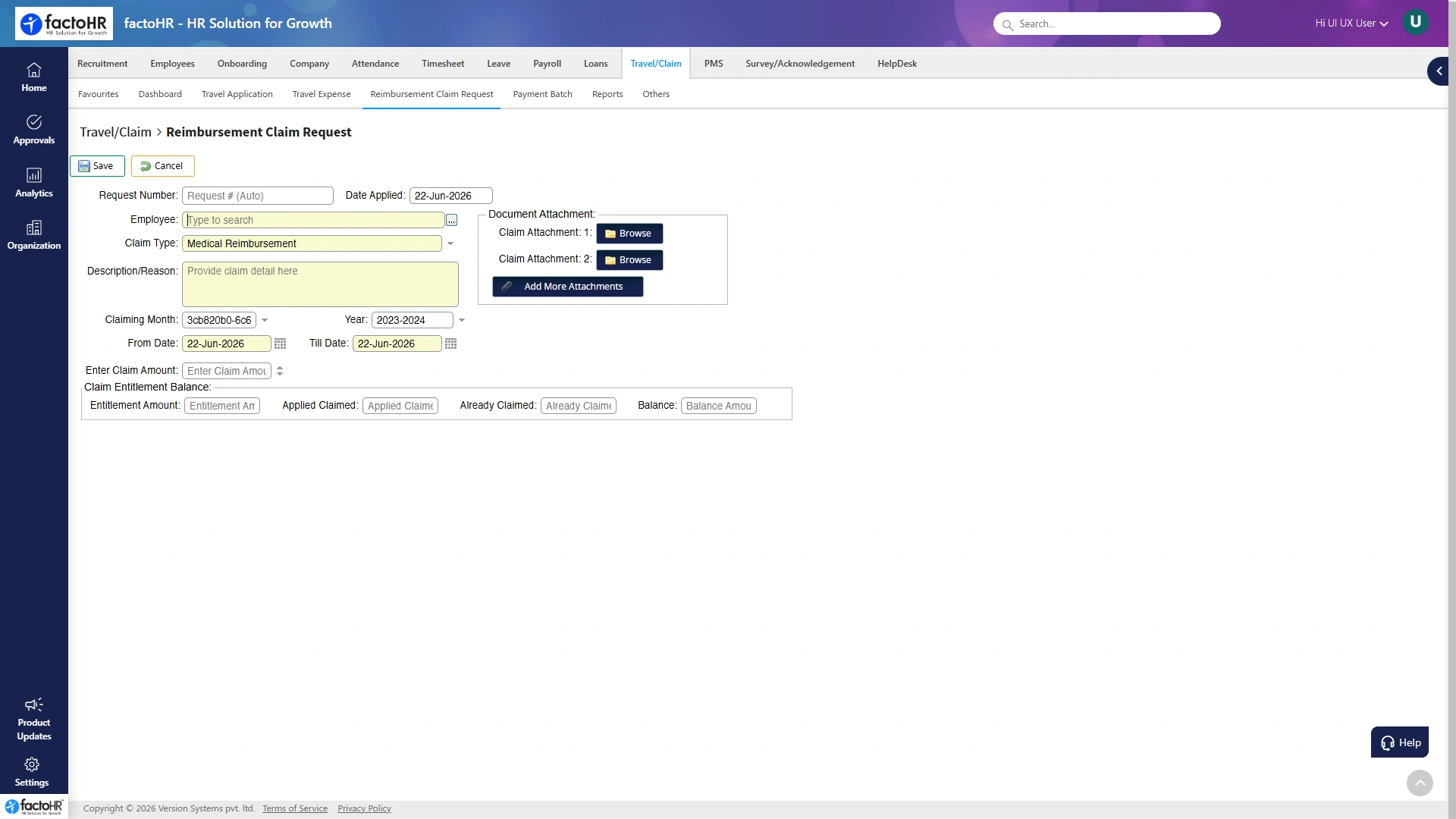Click the Date Applied field
1456x819 pixels.
tap(451, 196)
